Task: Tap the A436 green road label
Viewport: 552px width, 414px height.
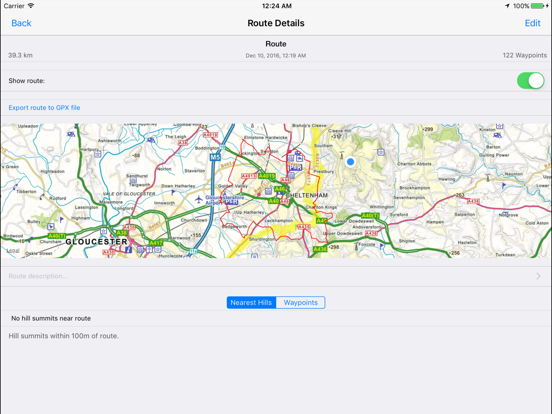Action: click(x=320, y=249)
